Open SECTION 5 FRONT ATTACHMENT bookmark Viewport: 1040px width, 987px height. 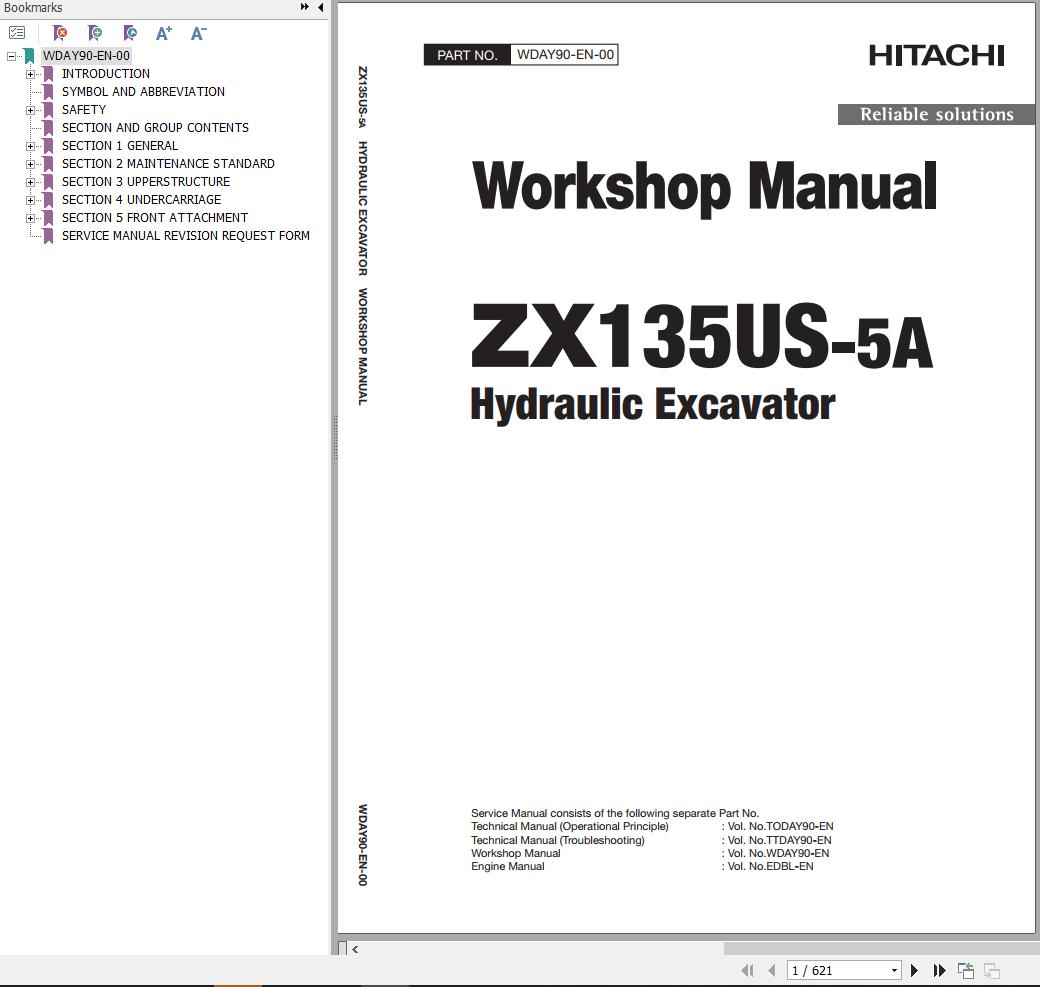pyautogui.click(x=155, y=217)
